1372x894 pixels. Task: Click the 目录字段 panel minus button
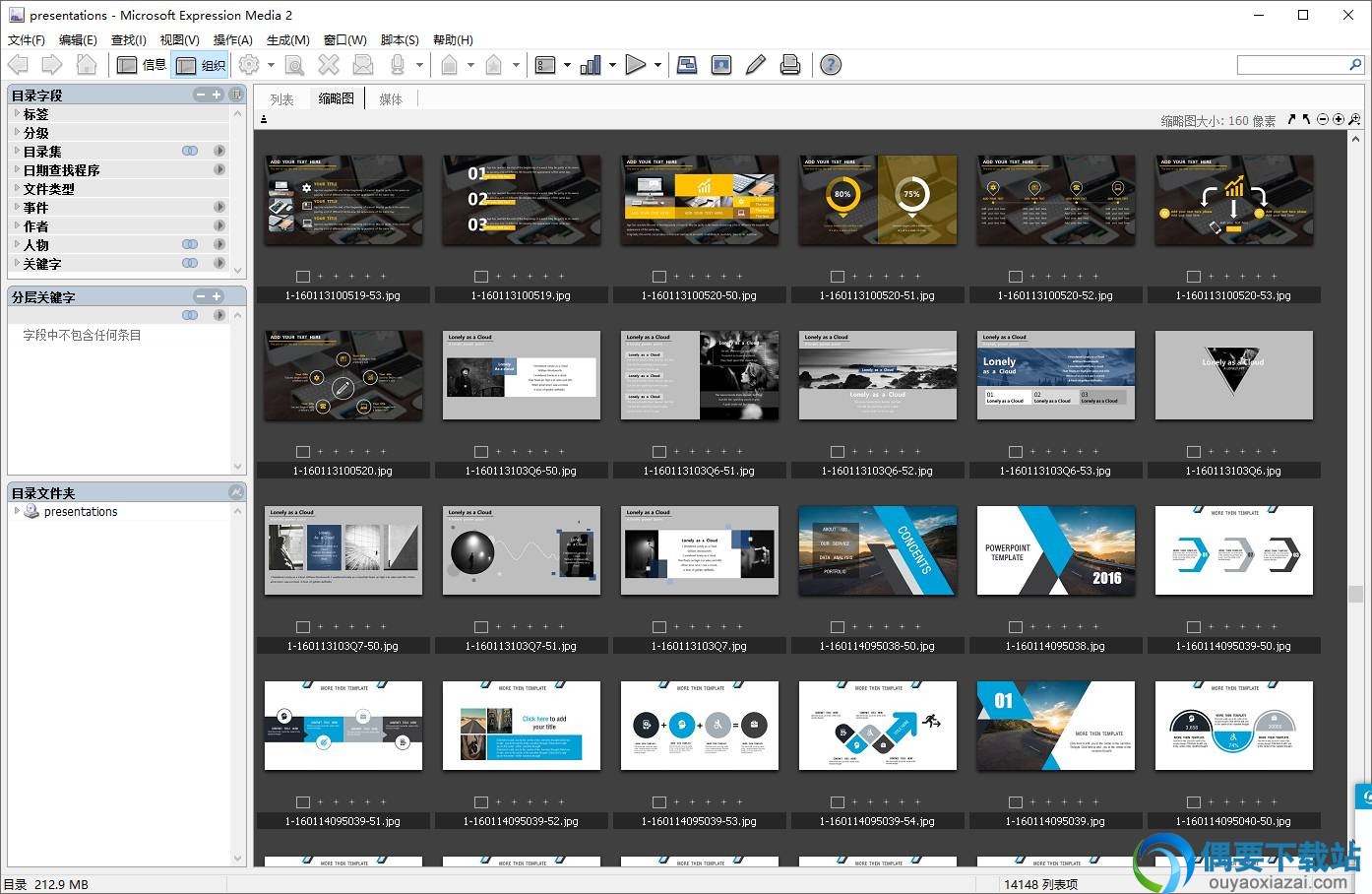pyautogui.click(x=202, y=96)
